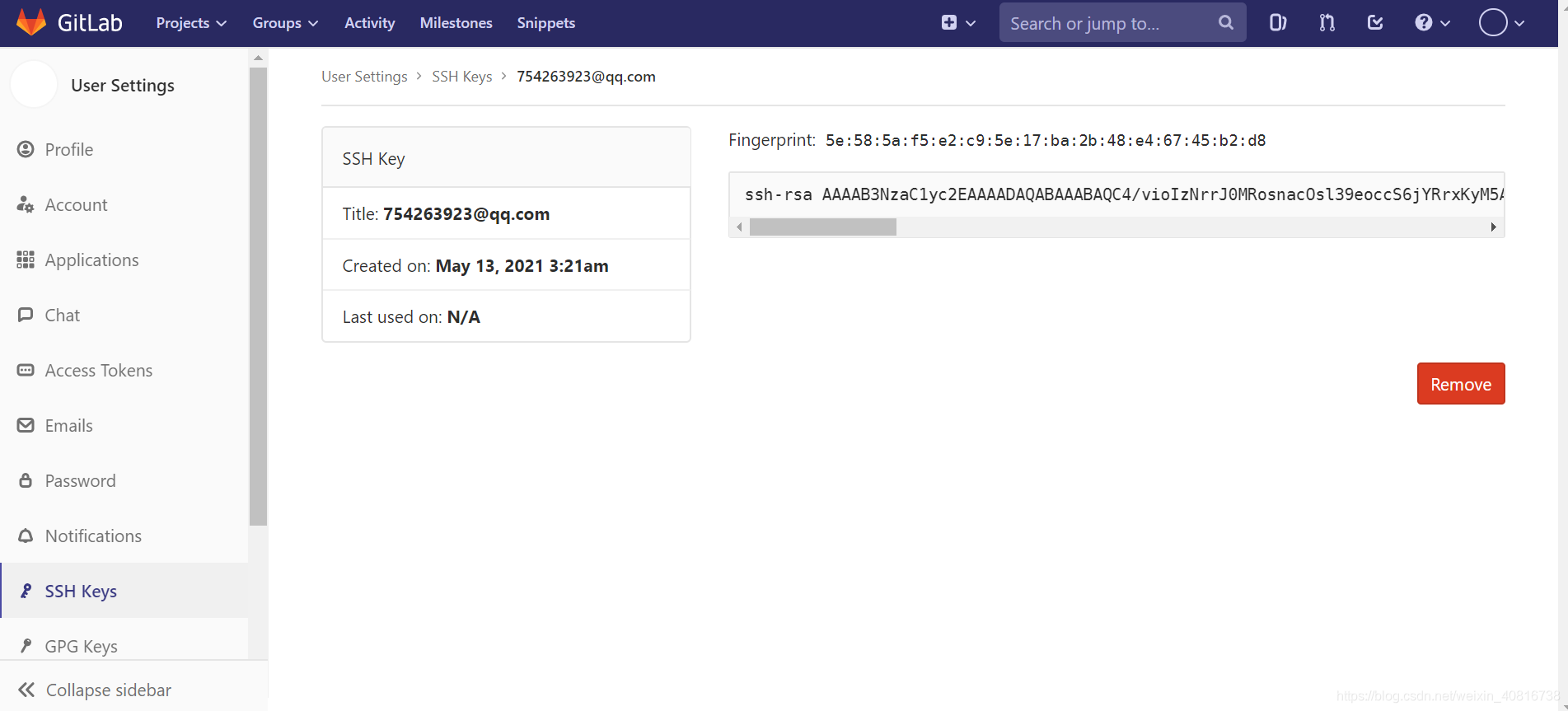The image size is (1568, 711).
Task: Remove this SSH key
Action: click(1461, 384)
